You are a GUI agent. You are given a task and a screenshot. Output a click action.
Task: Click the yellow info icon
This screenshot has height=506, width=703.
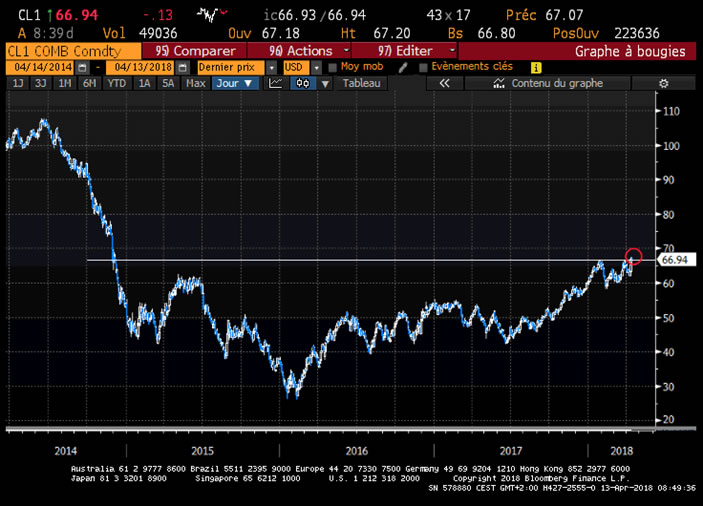[x=536, y=67]
